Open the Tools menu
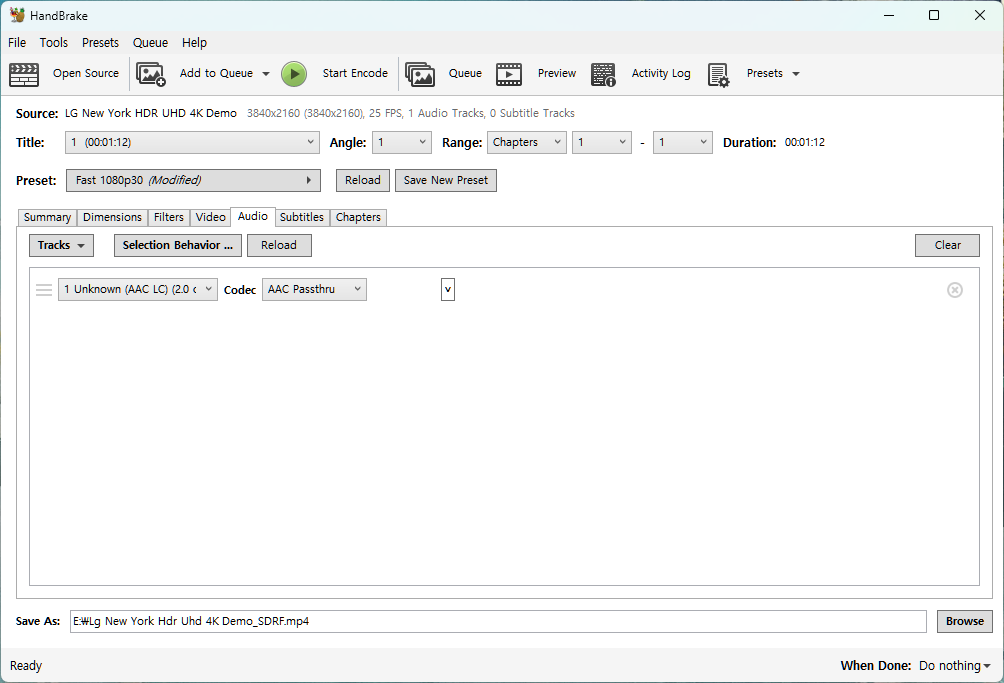This screenshot has height=683, width=1004. click(x=54, y=43)
